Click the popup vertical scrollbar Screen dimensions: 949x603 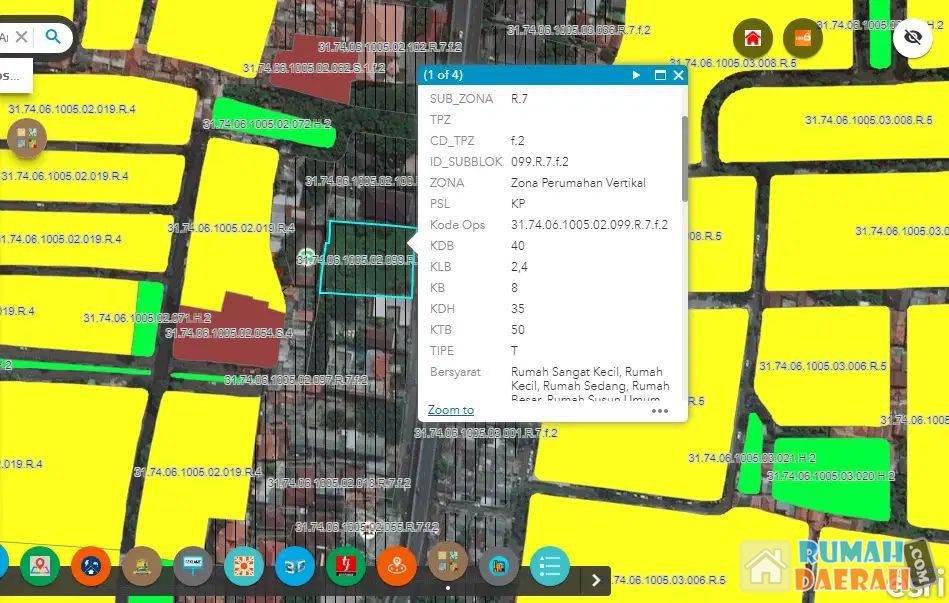pos(684,160)
